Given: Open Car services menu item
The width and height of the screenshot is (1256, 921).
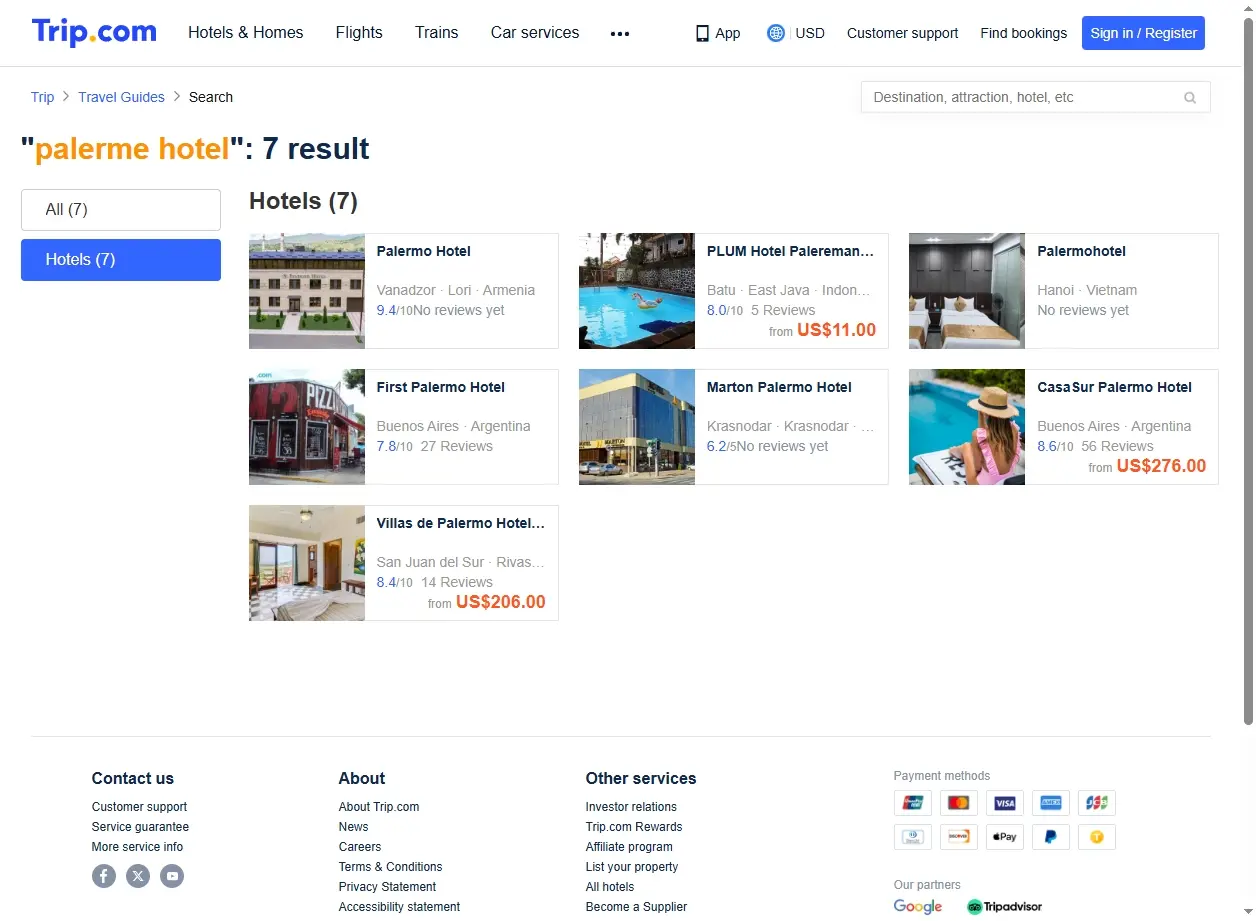Looking at the screenshot, I should 535,33.
